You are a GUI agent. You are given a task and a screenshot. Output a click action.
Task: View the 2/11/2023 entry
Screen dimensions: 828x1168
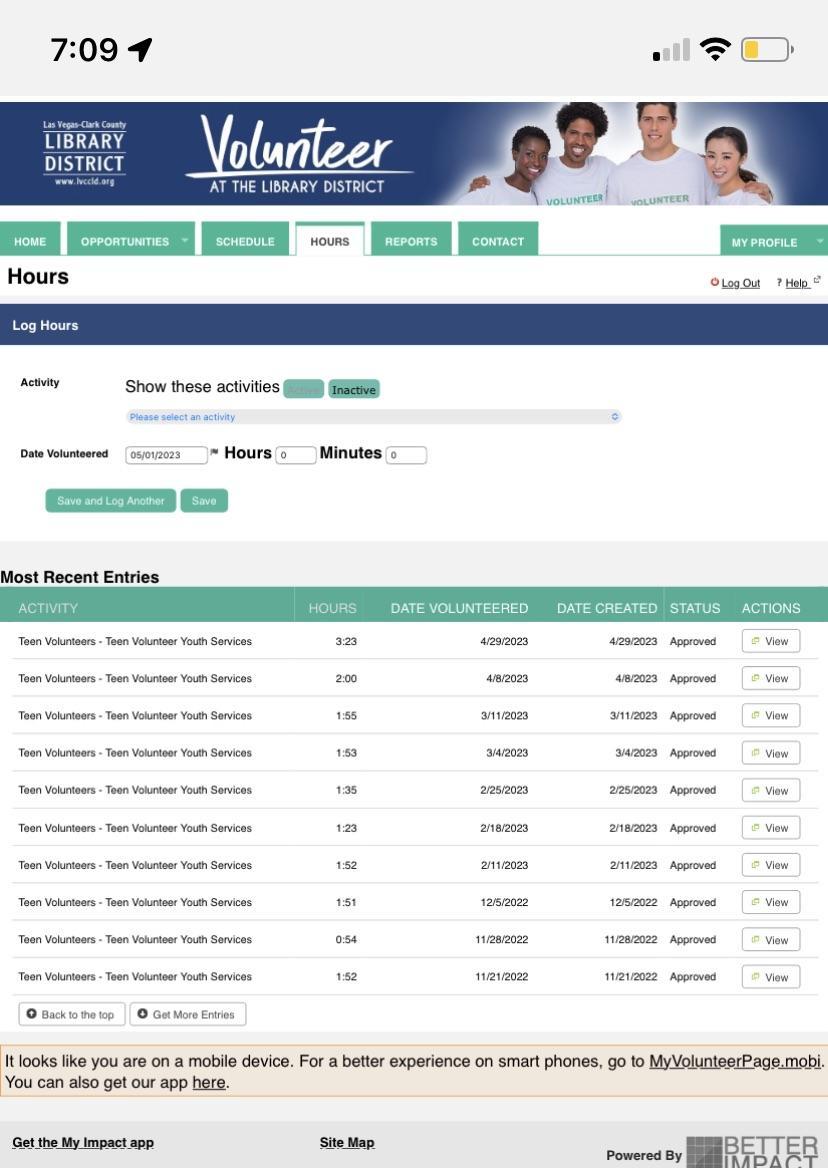point(771,865)
